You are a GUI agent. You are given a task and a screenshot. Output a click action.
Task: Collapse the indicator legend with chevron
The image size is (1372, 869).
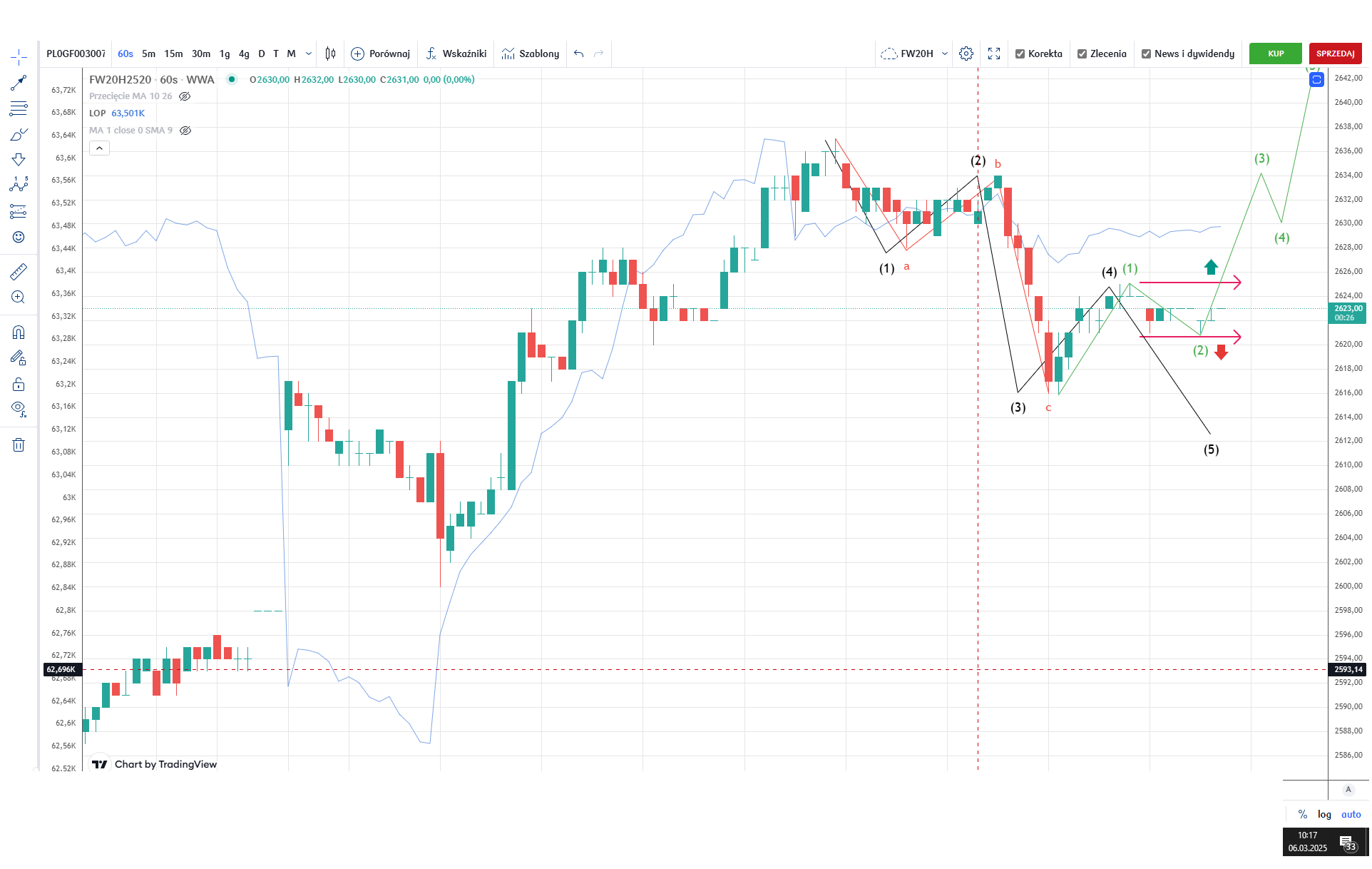99,148
